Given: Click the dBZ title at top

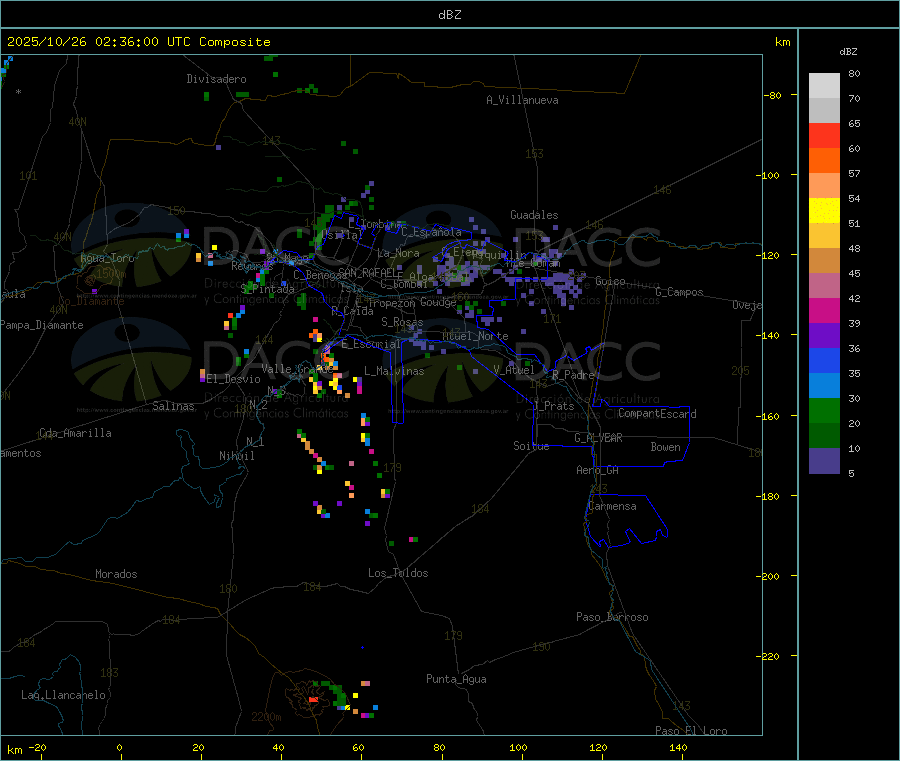Looking at the screenshot, I should click(x=449, y=15).
